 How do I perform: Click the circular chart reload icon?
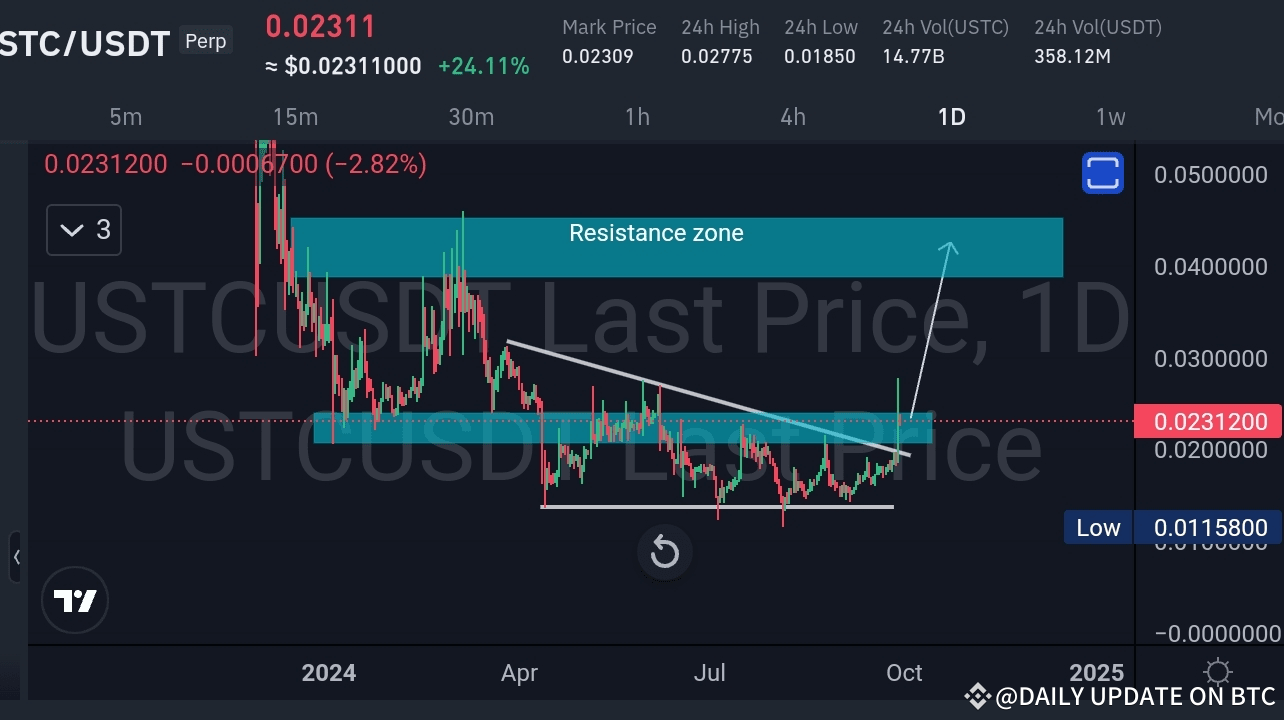click(664, 552)
